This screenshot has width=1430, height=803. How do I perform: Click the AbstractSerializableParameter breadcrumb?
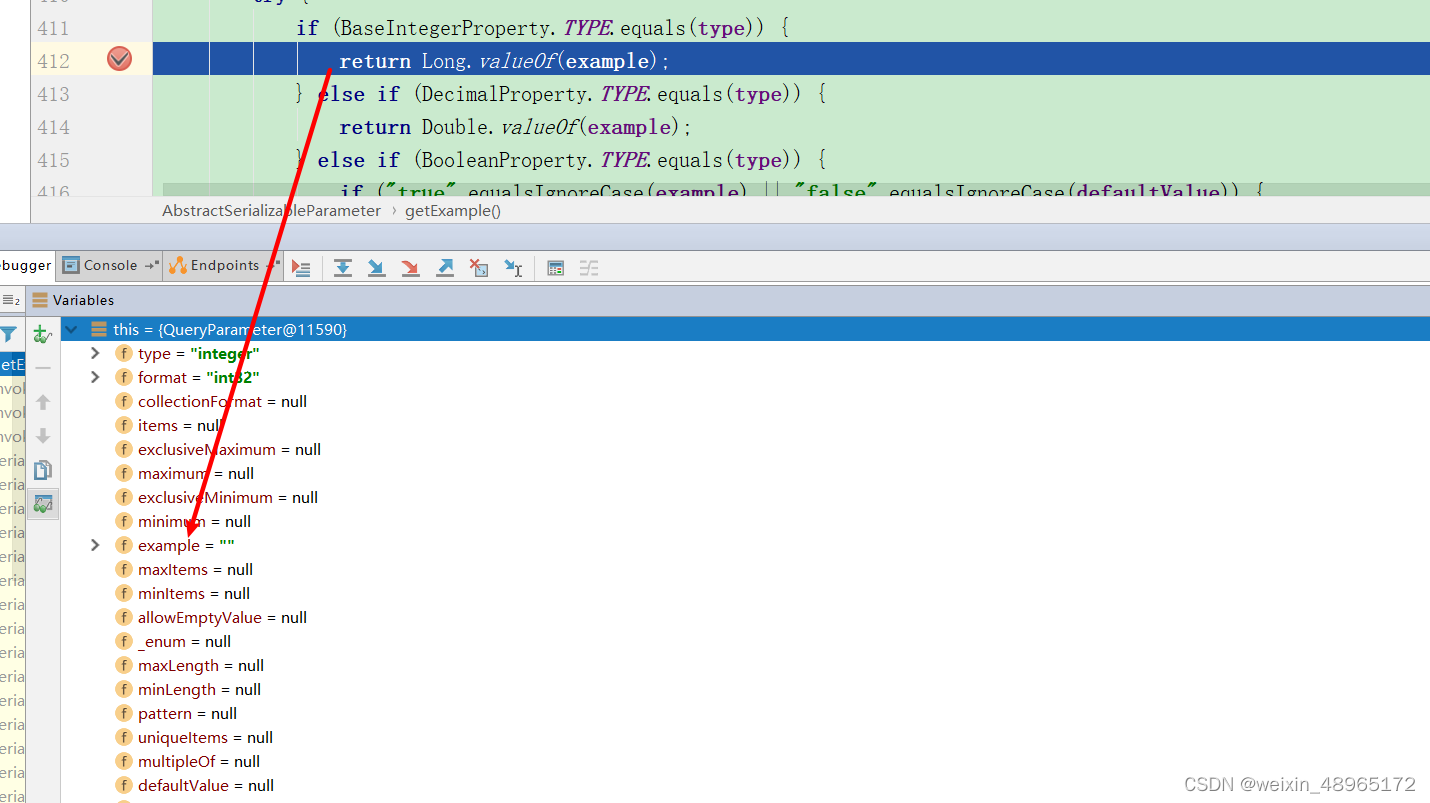tap(271, 210)
